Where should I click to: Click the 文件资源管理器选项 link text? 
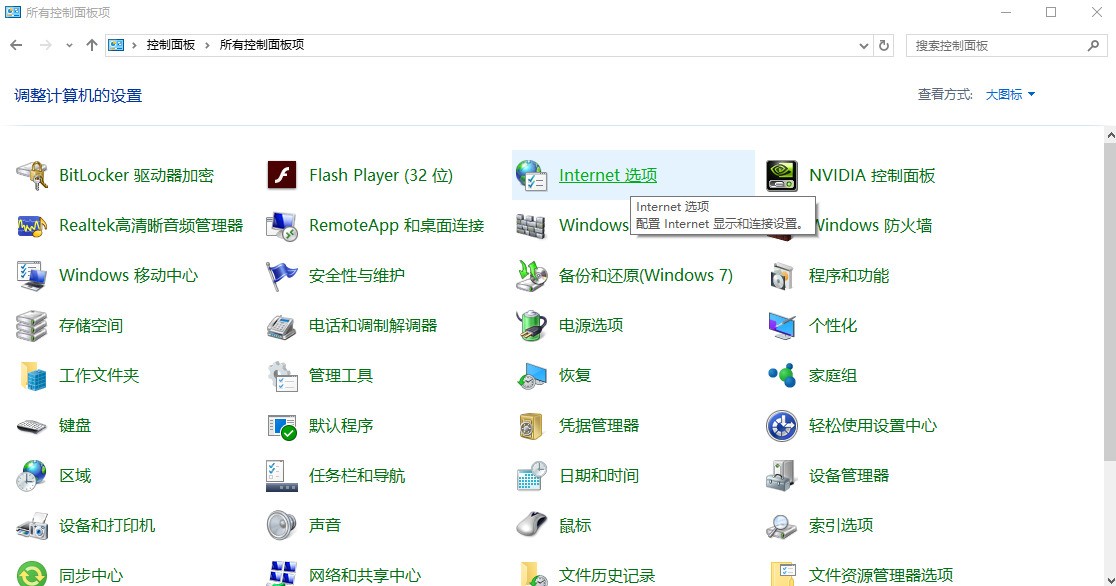tap(880, 575)
